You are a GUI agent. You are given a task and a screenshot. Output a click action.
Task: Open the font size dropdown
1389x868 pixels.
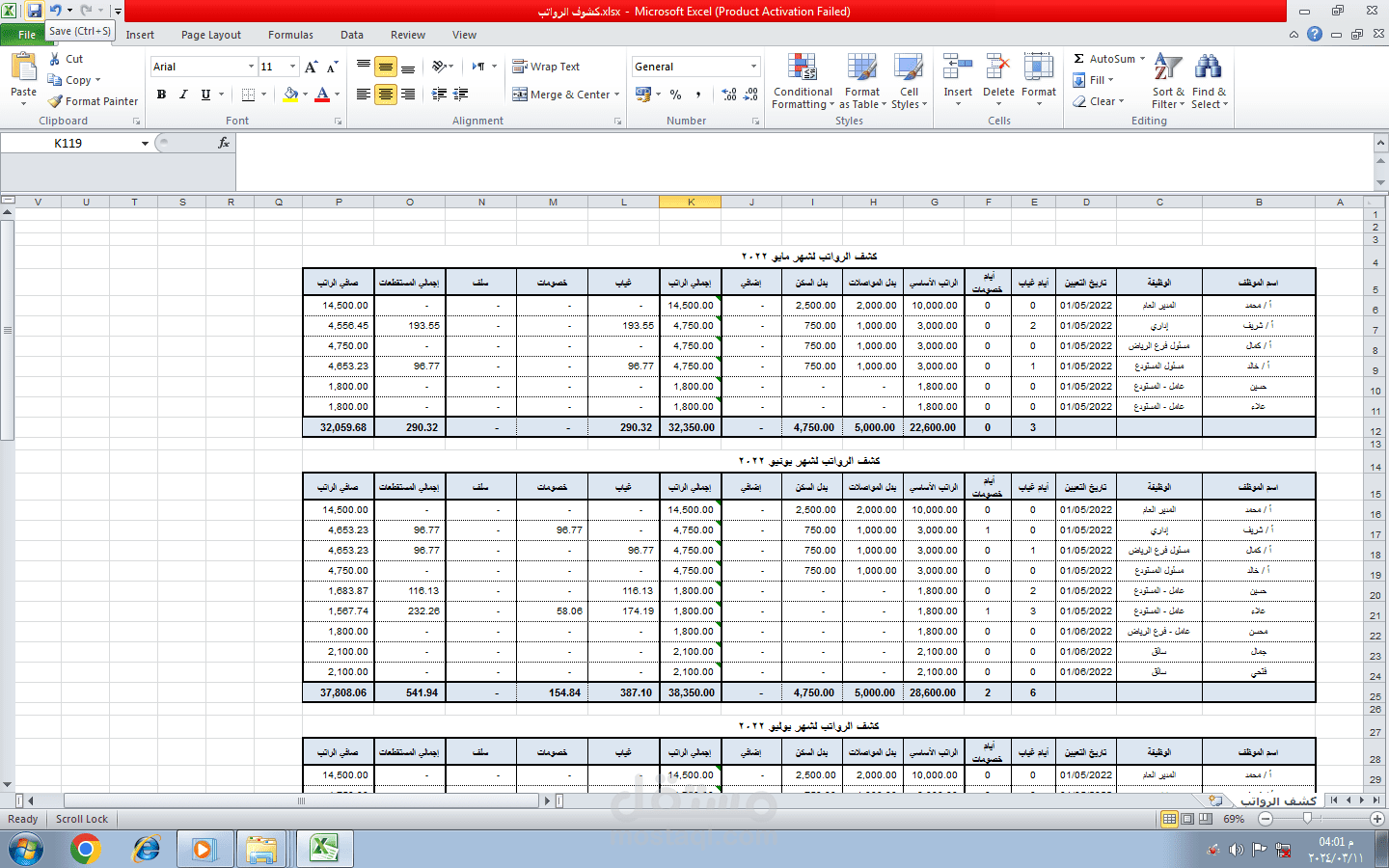pos(293,67)
